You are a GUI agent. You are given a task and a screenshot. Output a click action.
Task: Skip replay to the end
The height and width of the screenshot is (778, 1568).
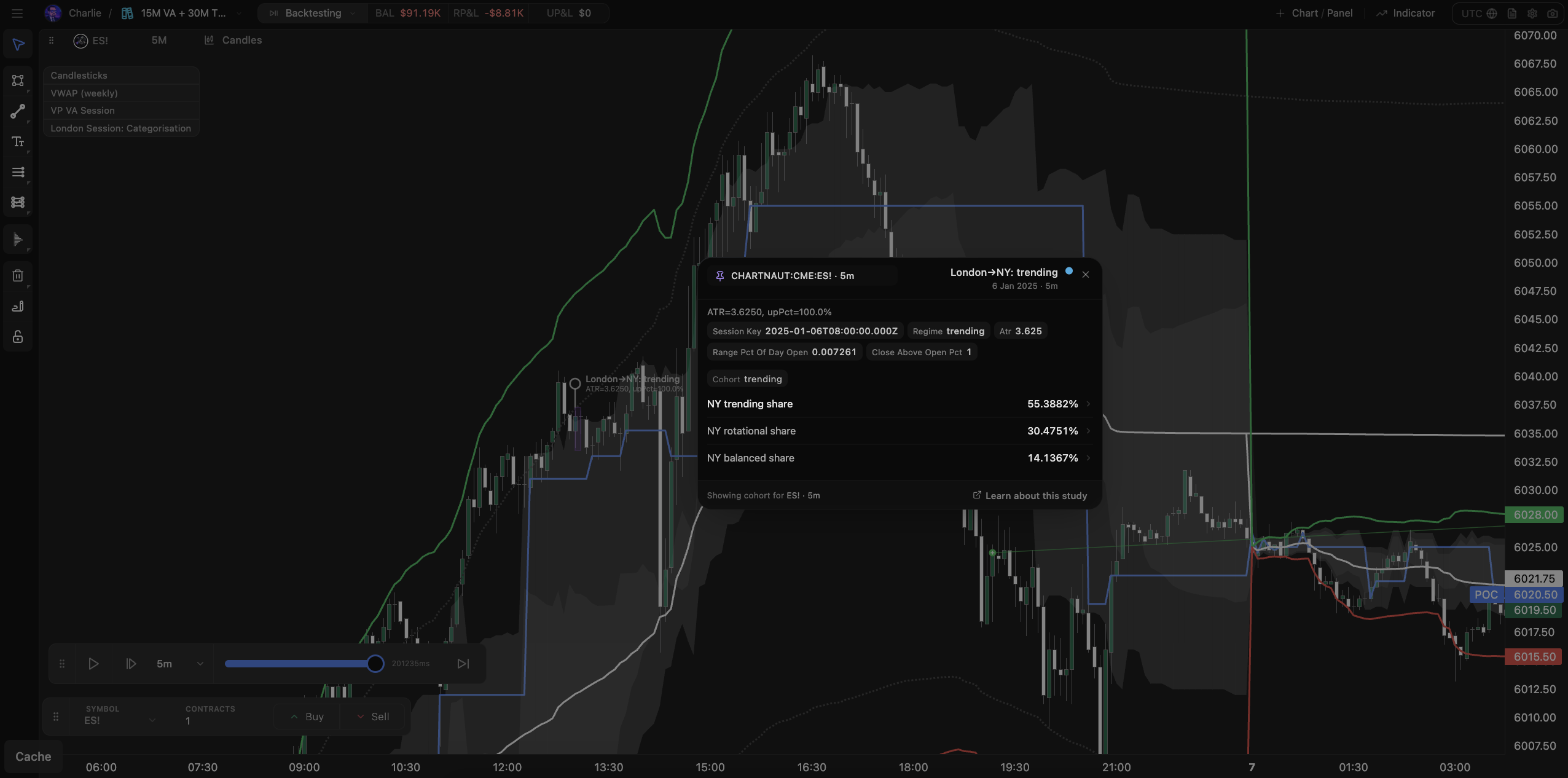pos(463,664)
